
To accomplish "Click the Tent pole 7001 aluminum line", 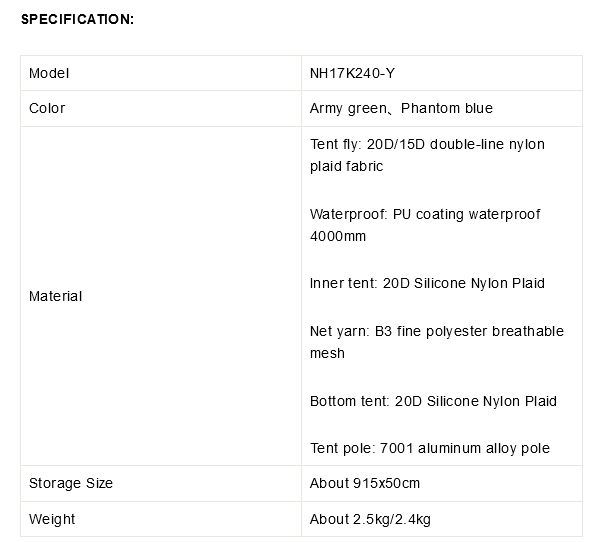I will click(x=429, y=448).
